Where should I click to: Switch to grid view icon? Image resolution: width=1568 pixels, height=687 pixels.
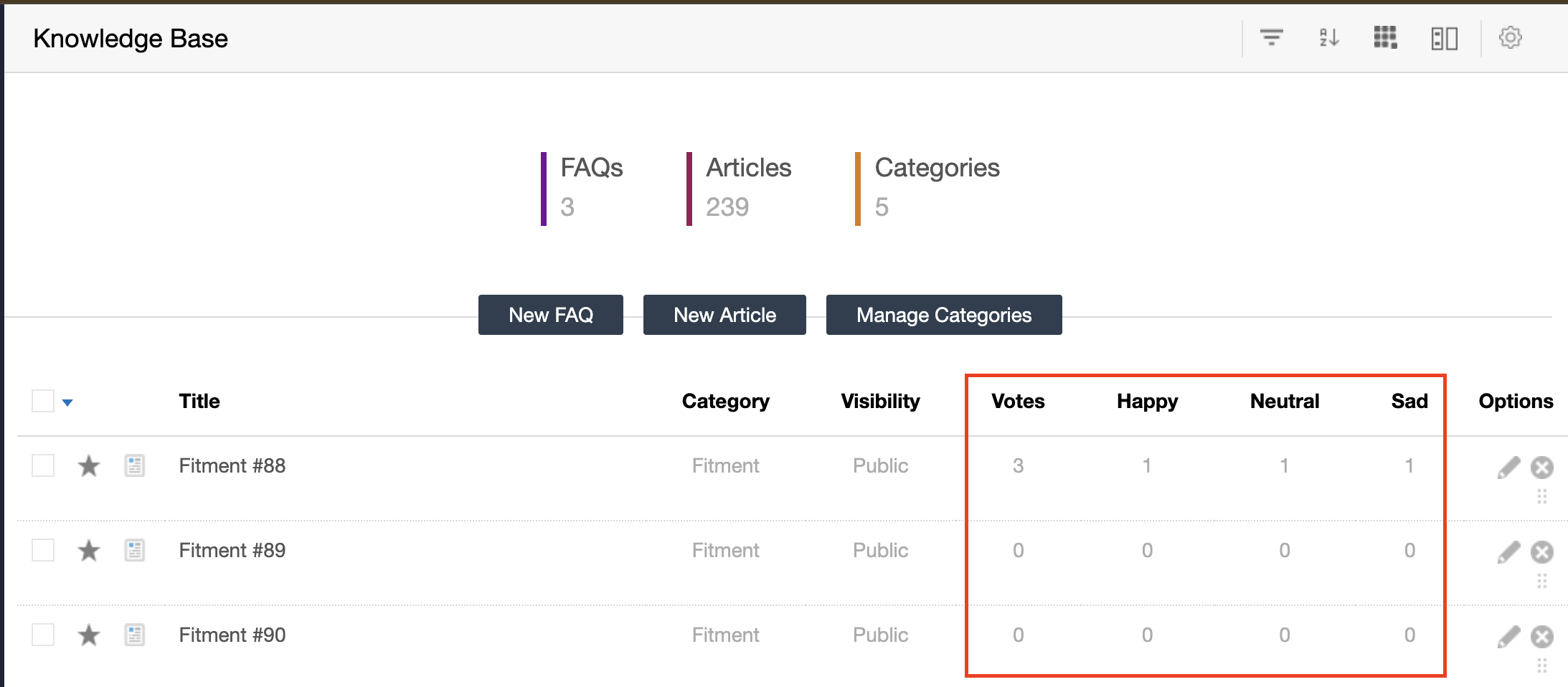(1385, 37)
